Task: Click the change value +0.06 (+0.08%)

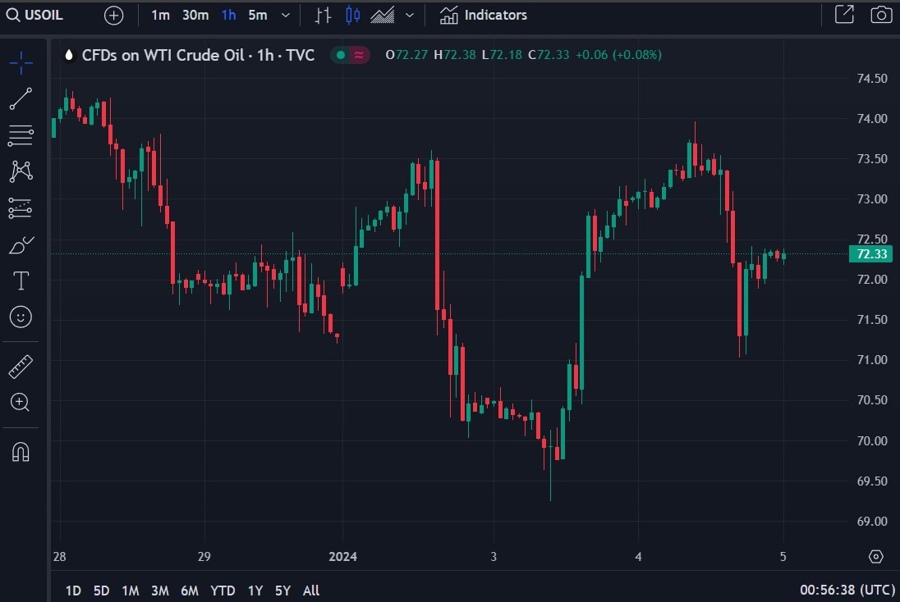Action: [619, 55]
